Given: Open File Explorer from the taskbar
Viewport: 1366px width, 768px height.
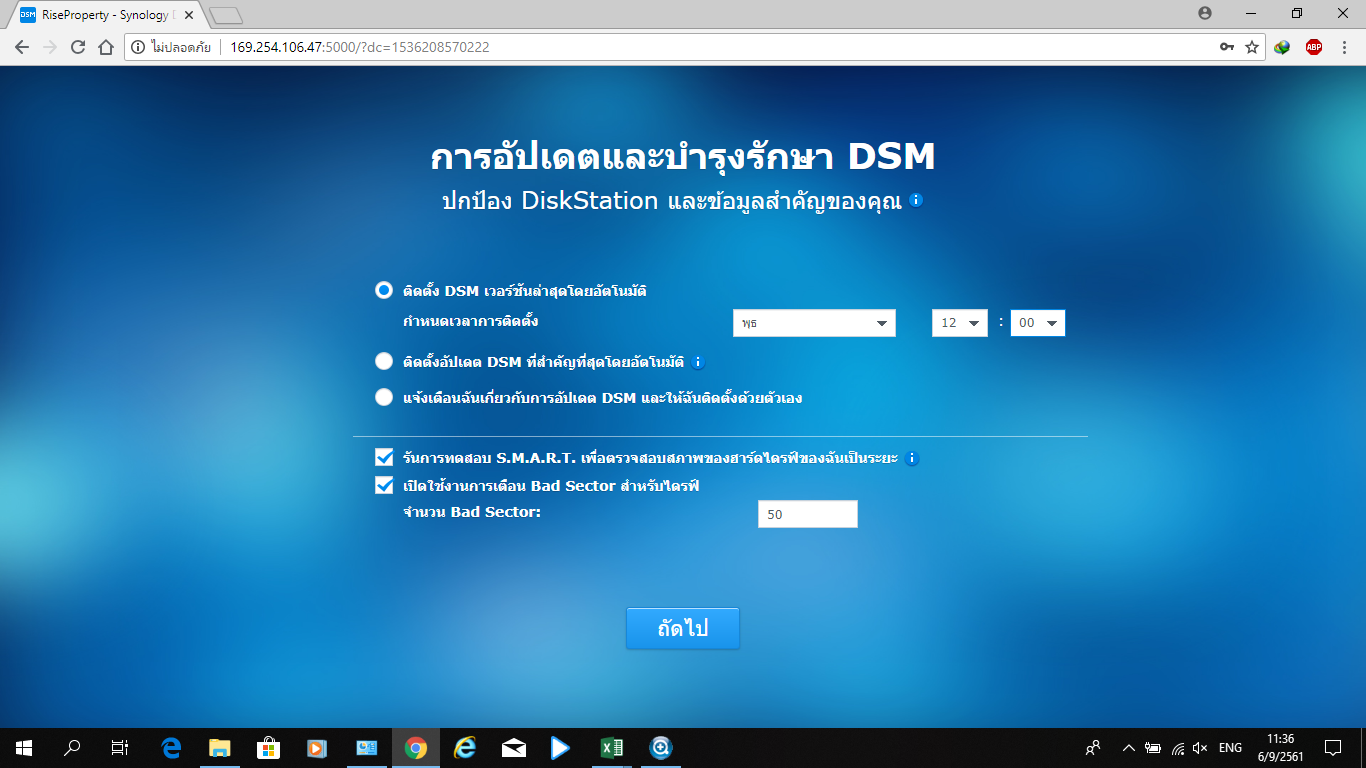Looking at the screenshot, I should pyautogui.click(x=220, y=747).
